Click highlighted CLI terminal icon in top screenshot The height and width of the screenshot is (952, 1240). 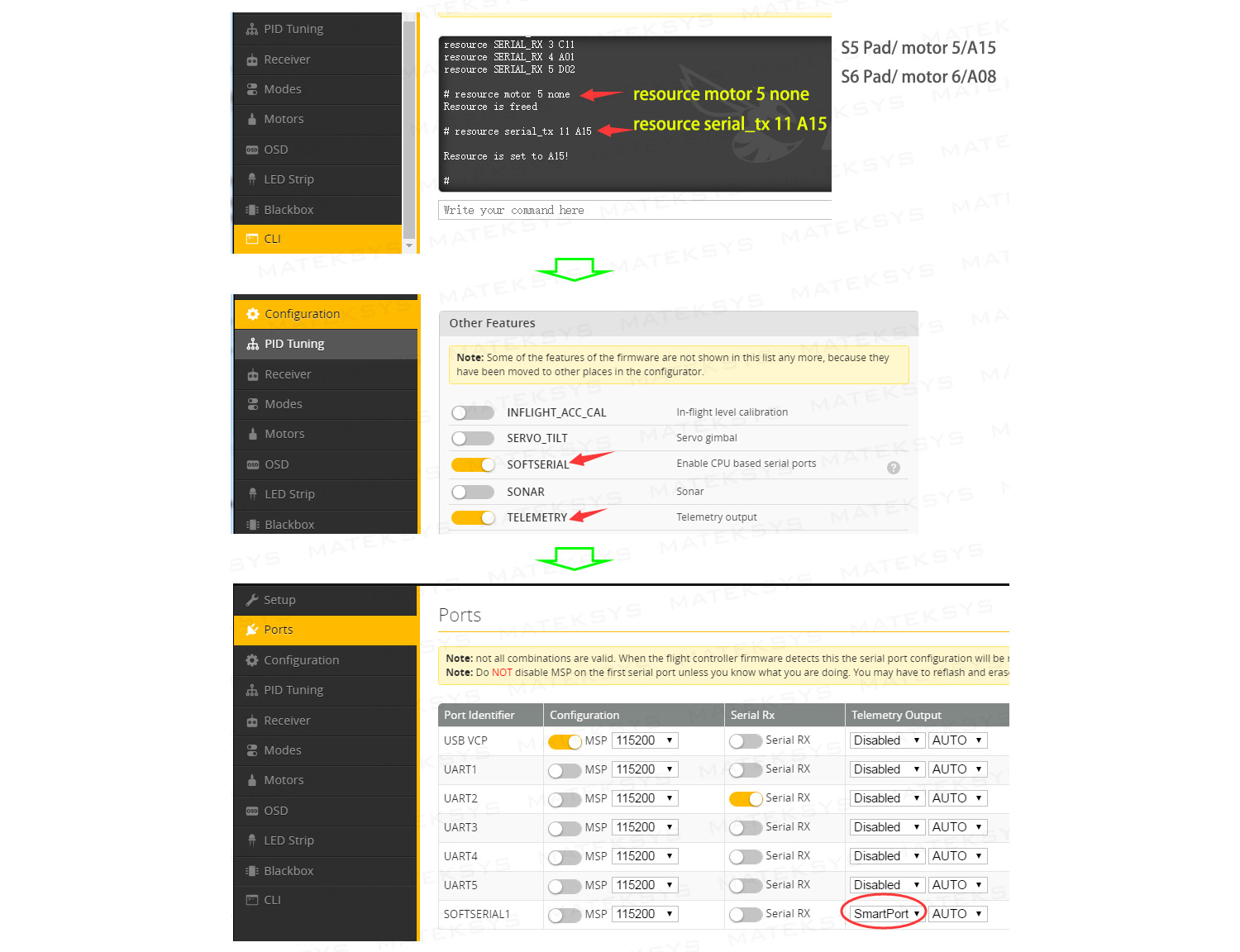pyautogui.click(x=252, y=239)
